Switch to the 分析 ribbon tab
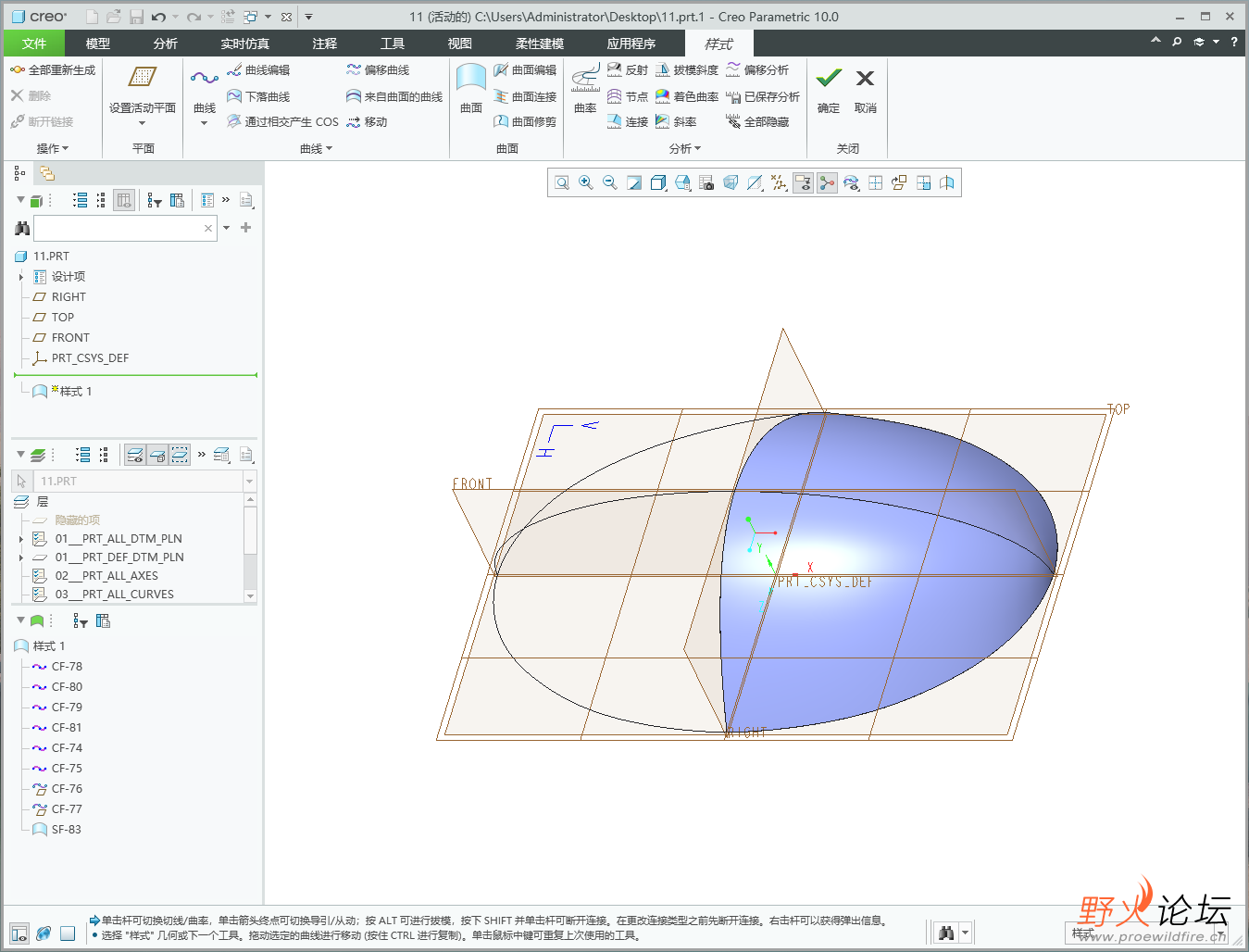Screen dimensions: 1249x952 [x=166, y=44]
